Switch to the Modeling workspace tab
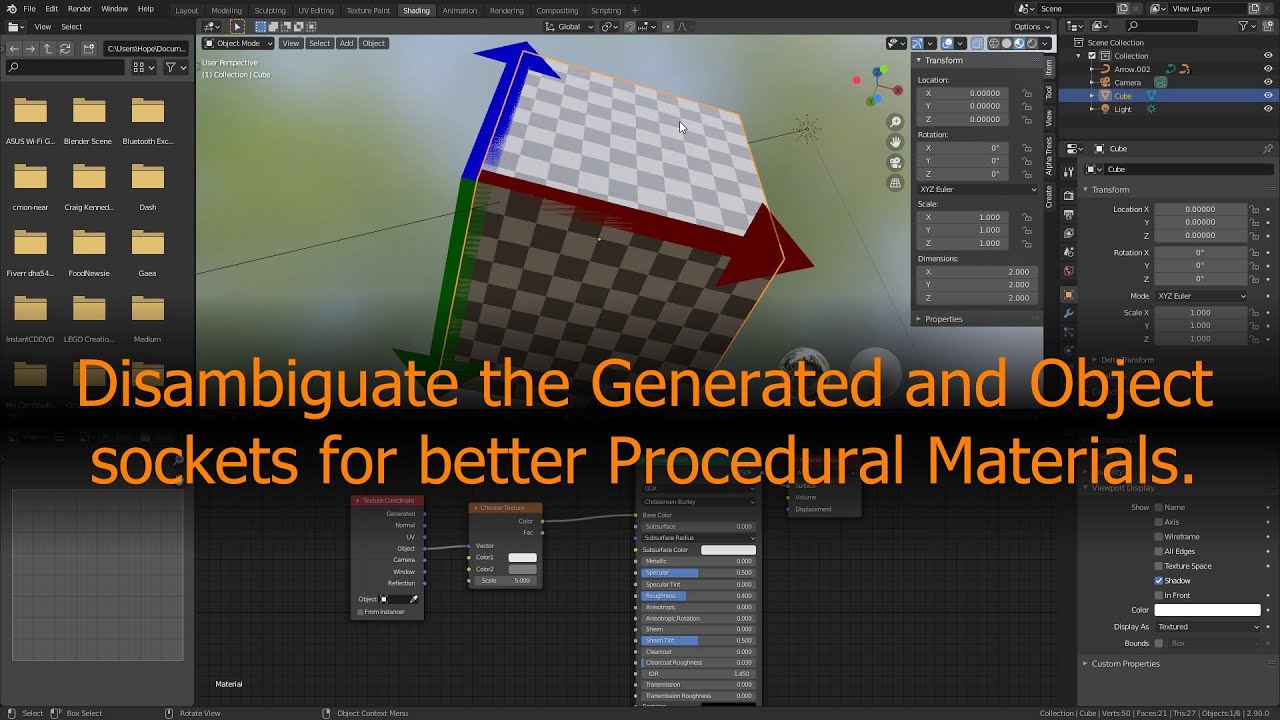1280x720 pixels. coord(227,10)
